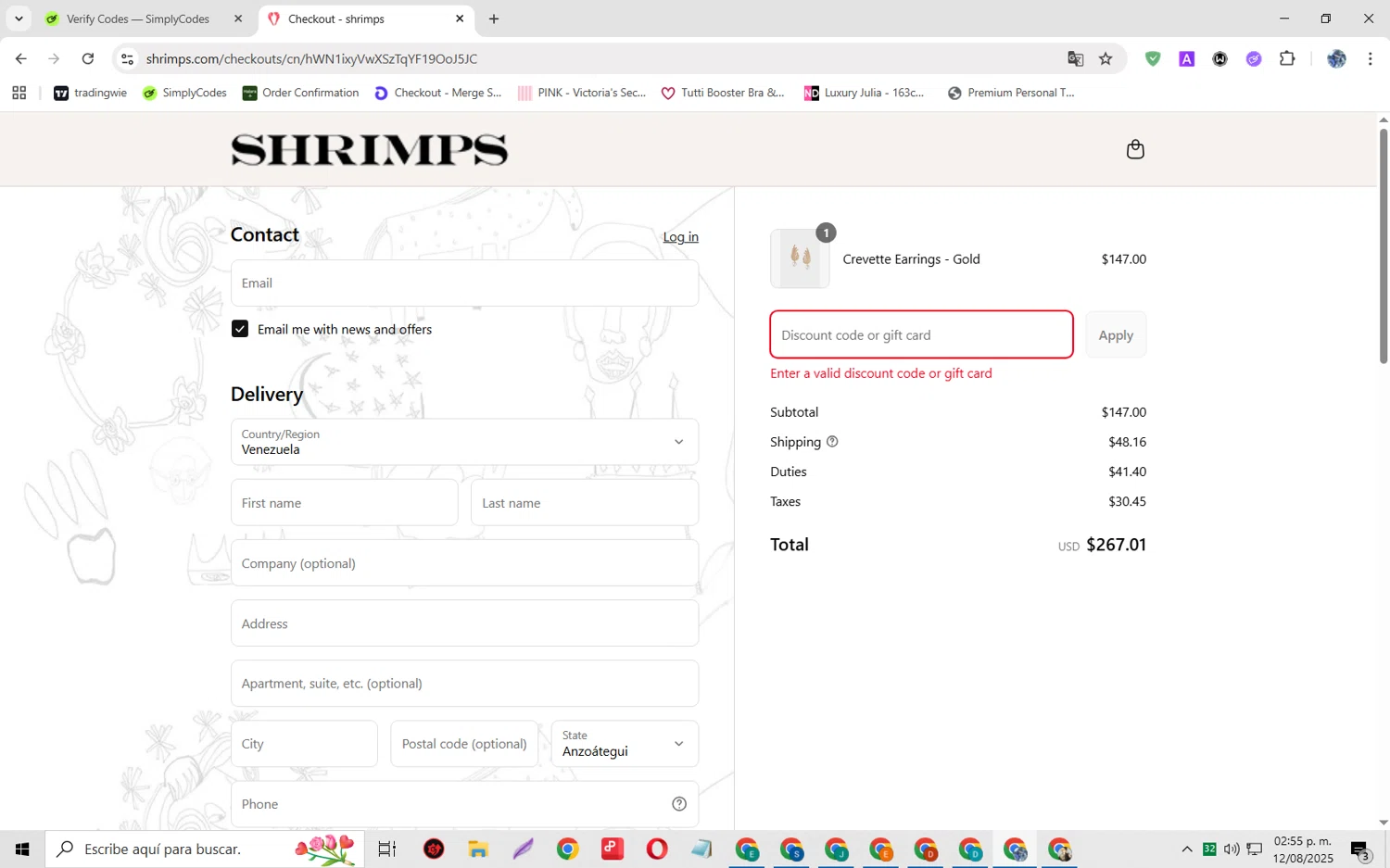Open the PINK - Victoria's Sec... bookmark
This screenshot has width=1390, height=868.
582,93
